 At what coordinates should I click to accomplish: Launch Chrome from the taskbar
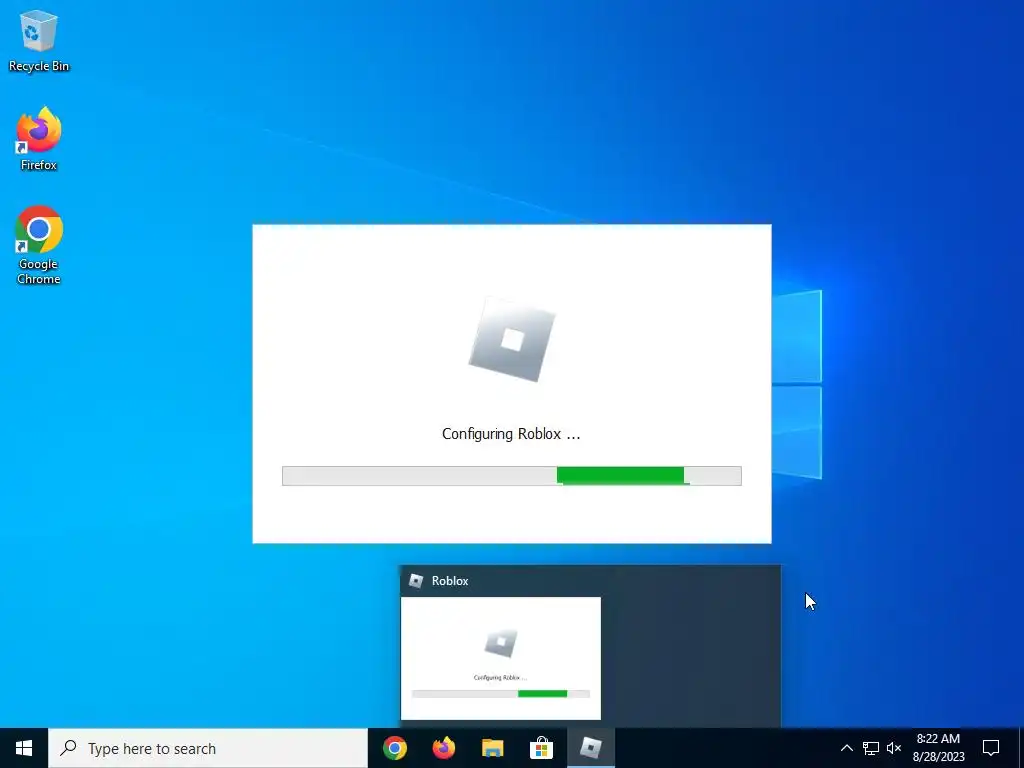(x=394, y=748)
